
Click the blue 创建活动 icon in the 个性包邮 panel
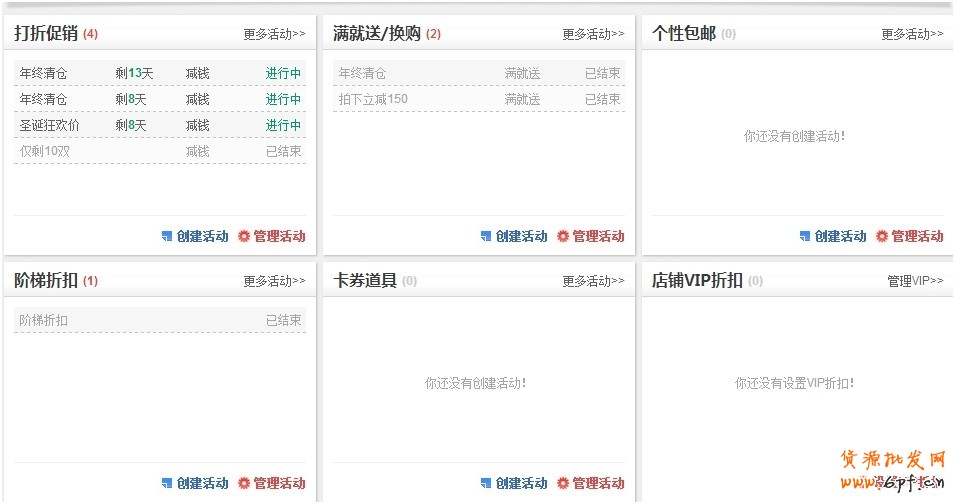pos(805,237)
